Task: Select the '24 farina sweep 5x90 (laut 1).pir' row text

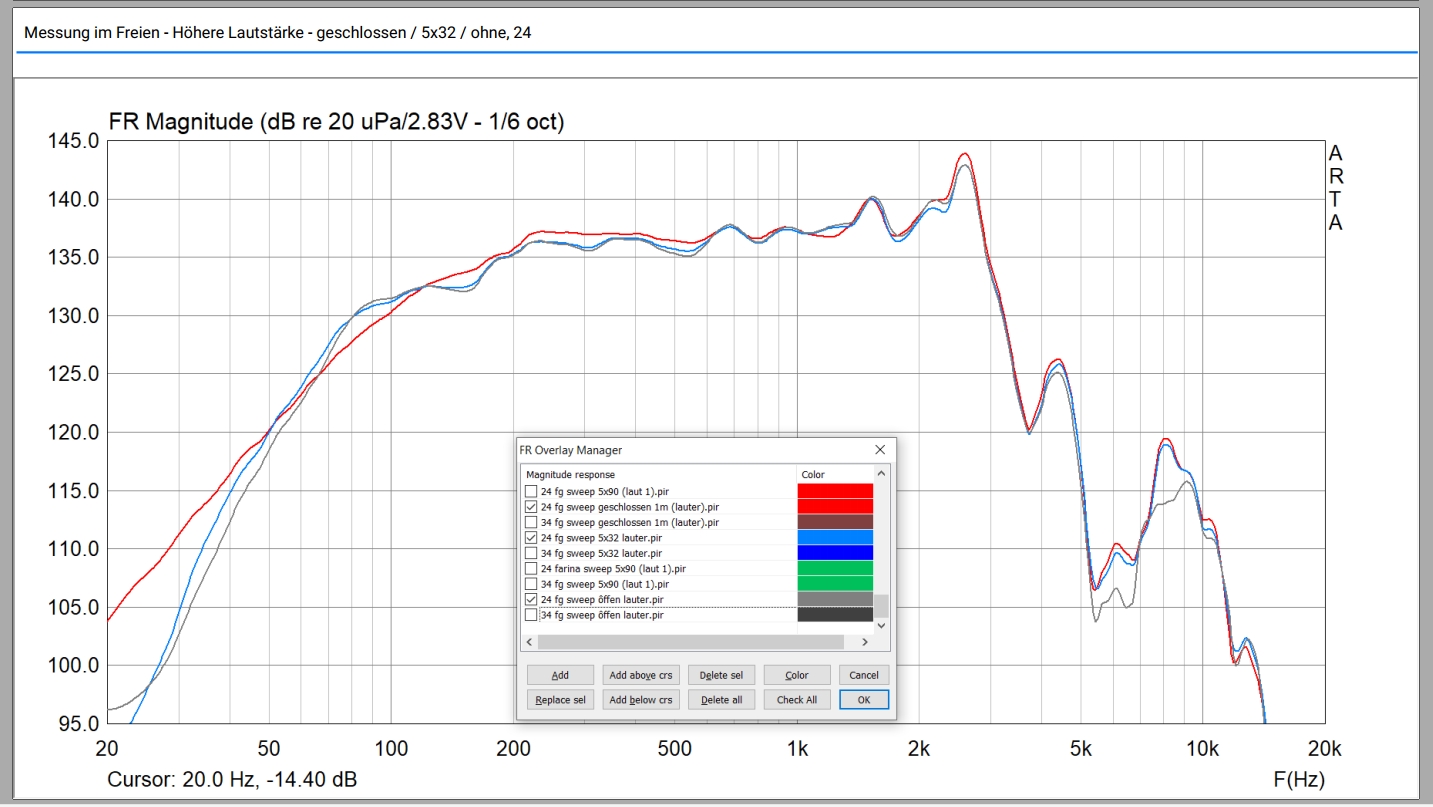Action: click(x=614, y=569)
